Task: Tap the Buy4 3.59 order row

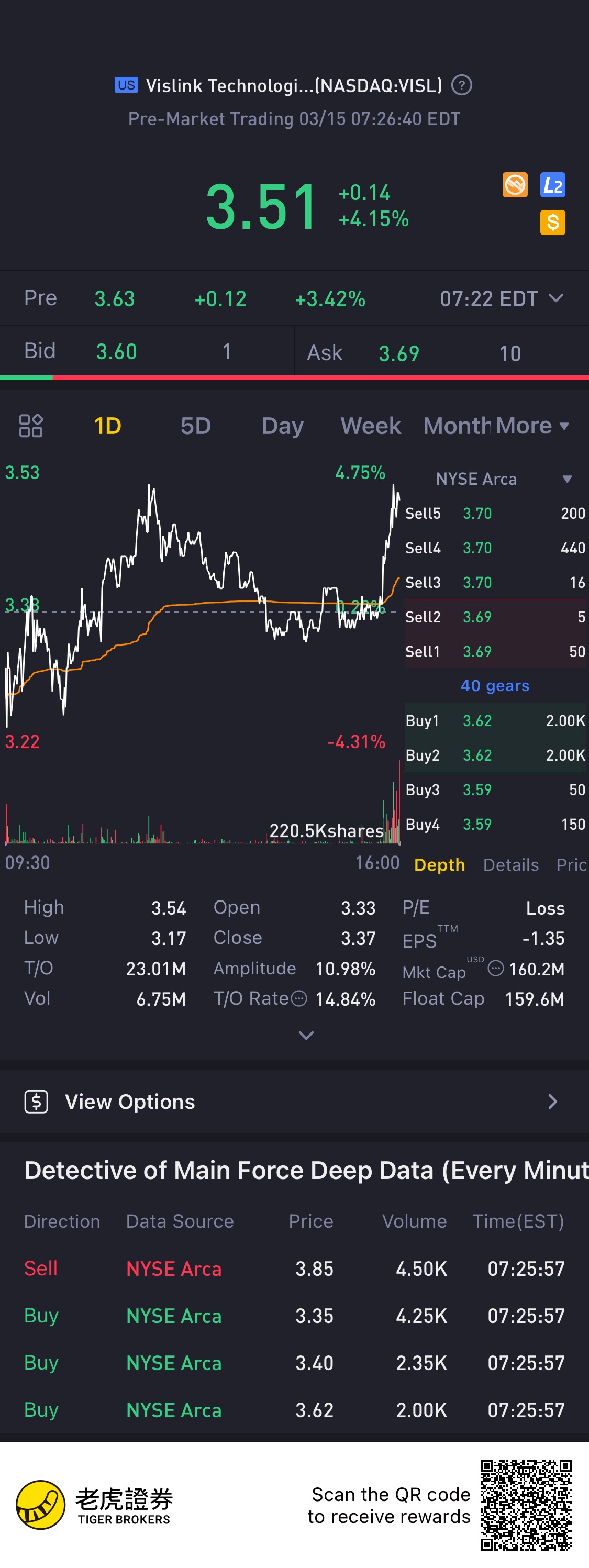Action: tap(495, 824)
